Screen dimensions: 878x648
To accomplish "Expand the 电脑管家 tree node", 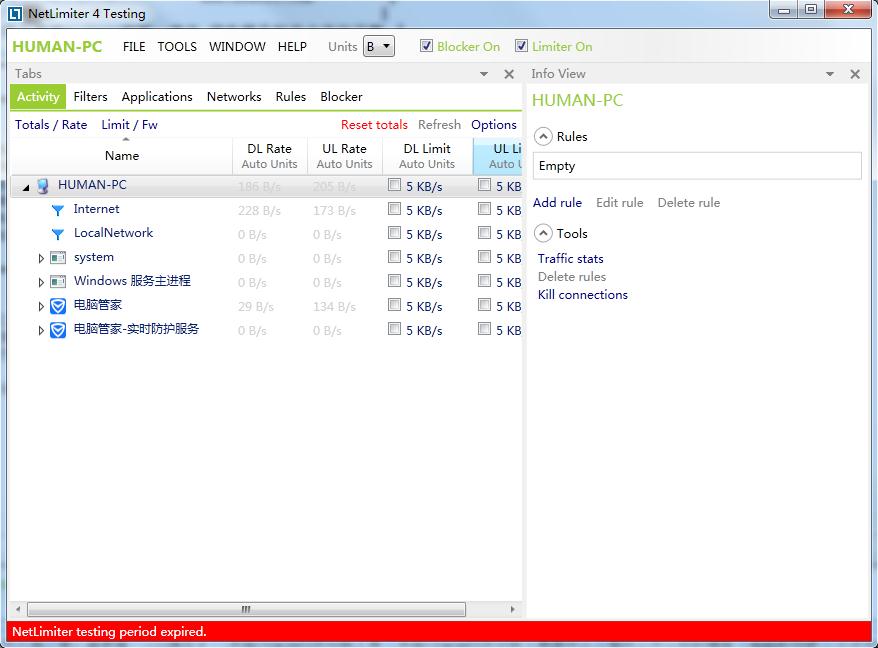I will pyautogui.click(x=41, y=306).
